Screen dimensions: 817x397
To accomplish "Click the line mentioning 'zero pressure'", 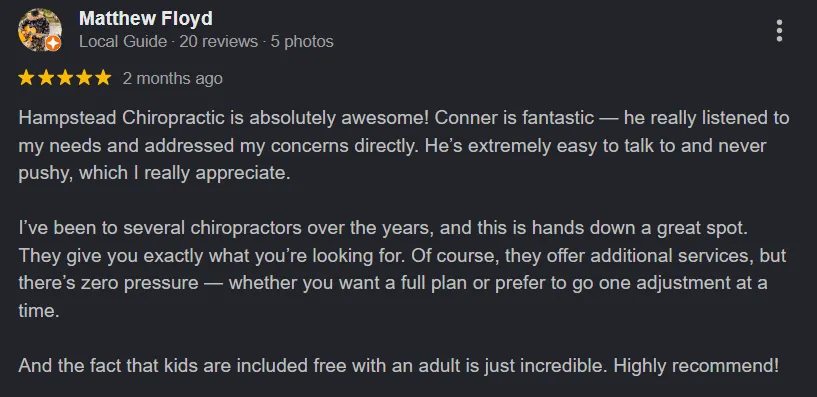I will coord(393,283).
